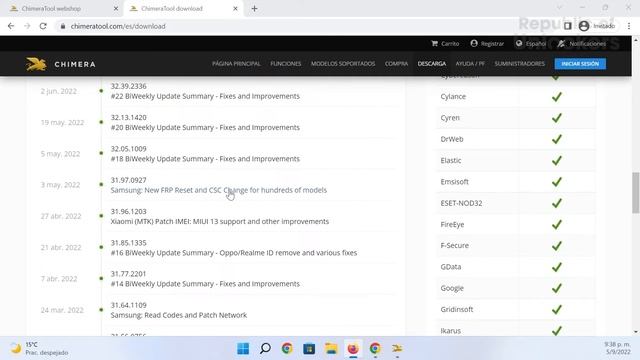
Task: Click the green check for Google
Action: [x=557, y=288]
